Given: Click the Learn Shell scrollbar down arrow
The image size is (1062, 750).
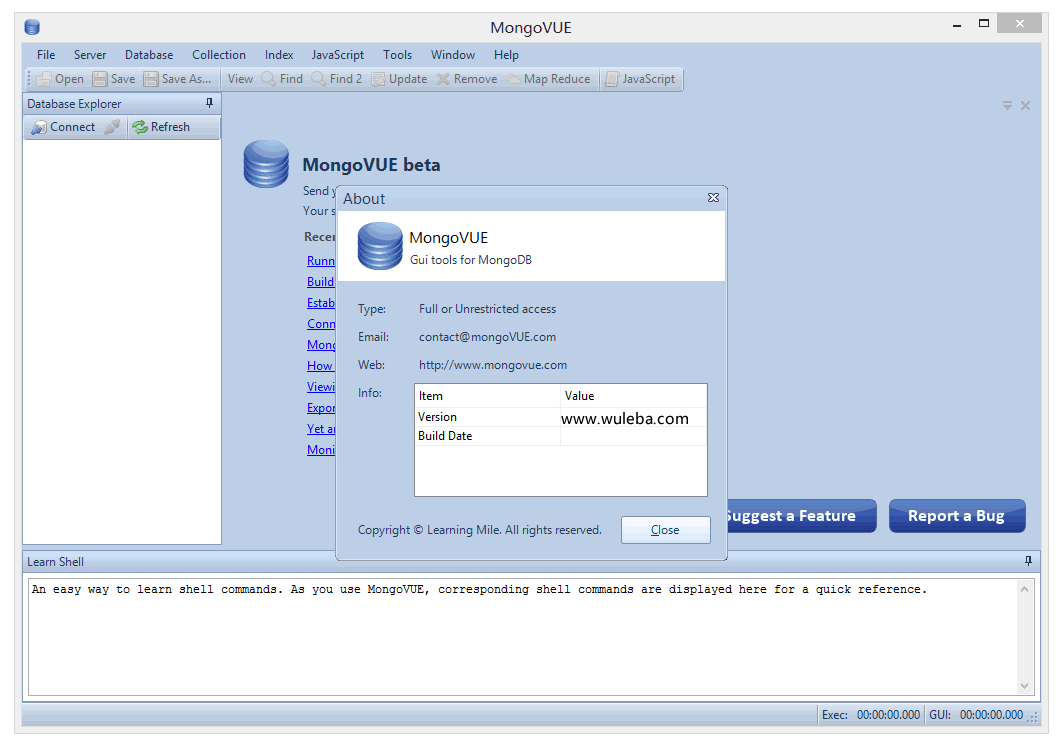Looking at the screenshot, I should coord(1024,686).
